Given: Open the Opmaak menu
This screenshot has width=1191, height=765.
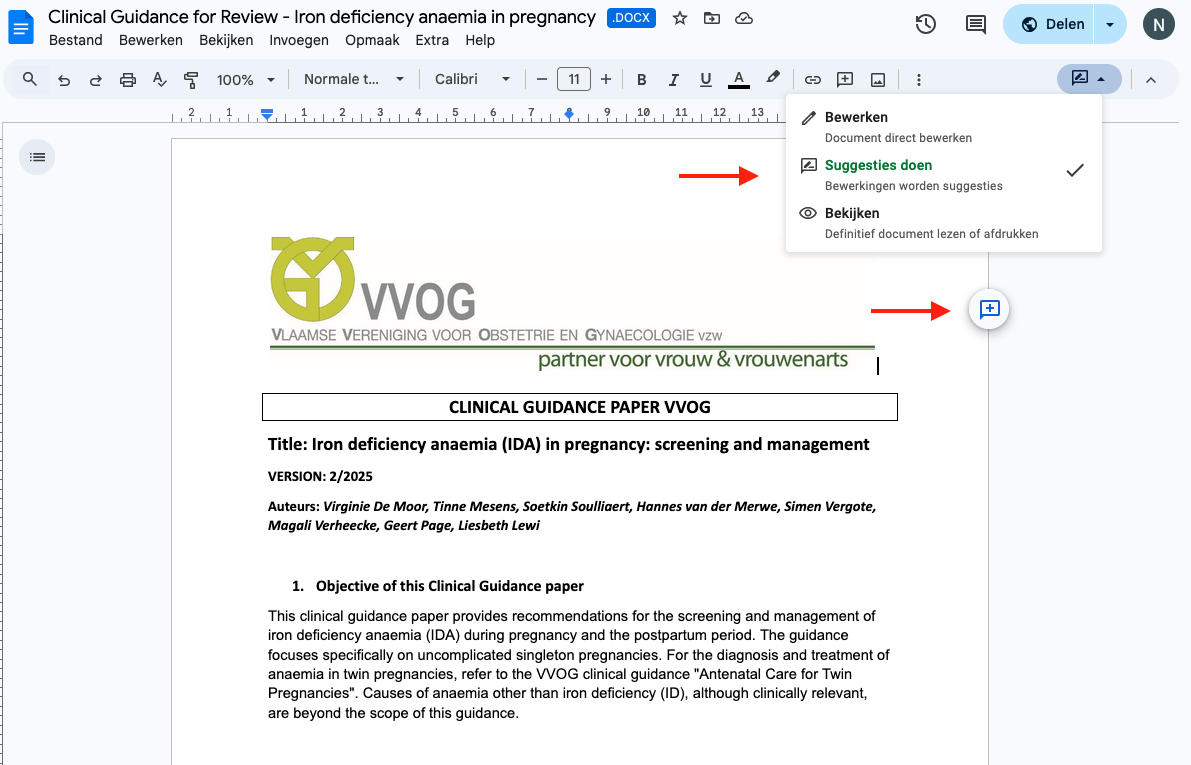Looking at the screenshot, I should (x=372, y=40).
